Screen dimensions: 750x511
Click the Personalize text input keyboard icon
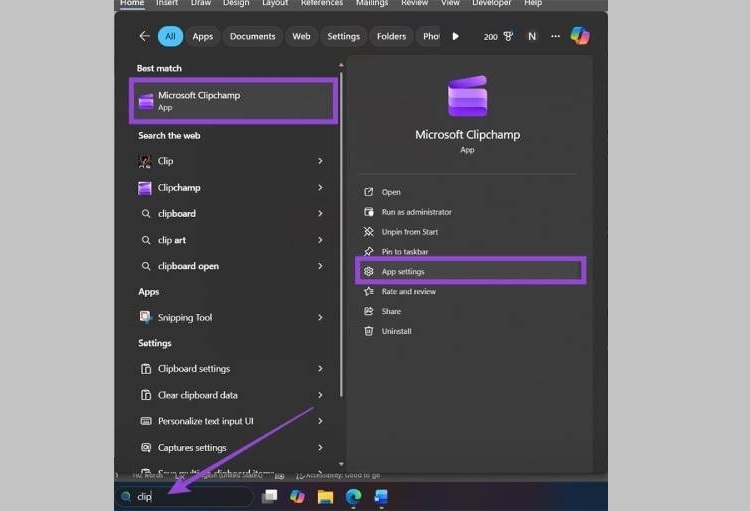click(146, 421)
